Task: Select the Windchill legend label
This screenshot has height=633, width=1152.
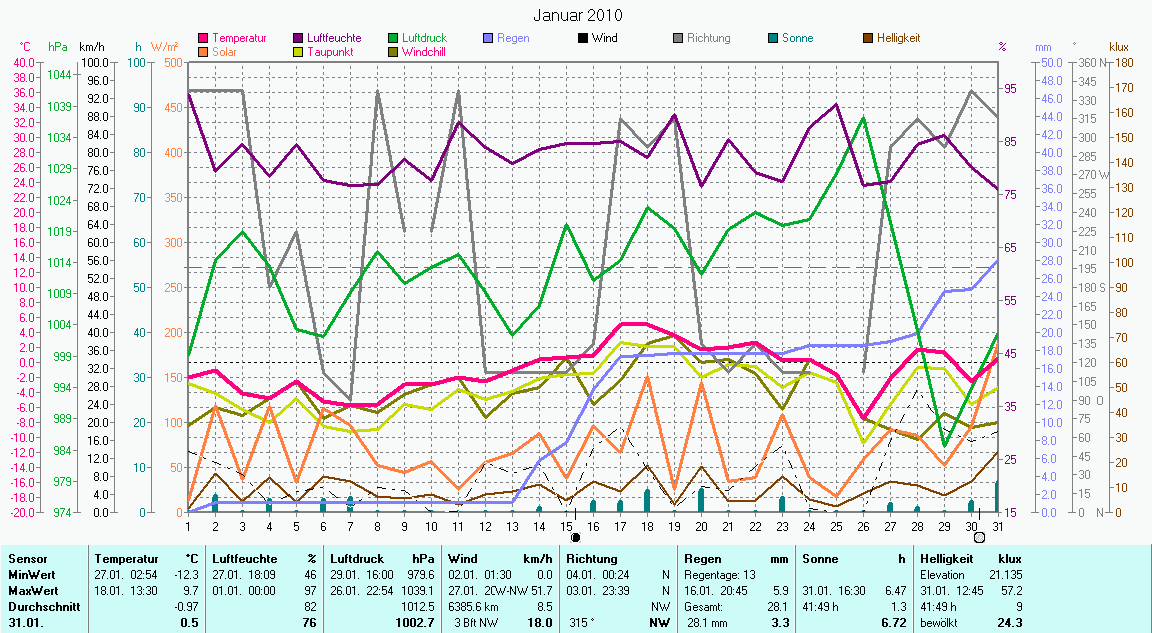Action: pyautogui.click(x=424, y=51)
